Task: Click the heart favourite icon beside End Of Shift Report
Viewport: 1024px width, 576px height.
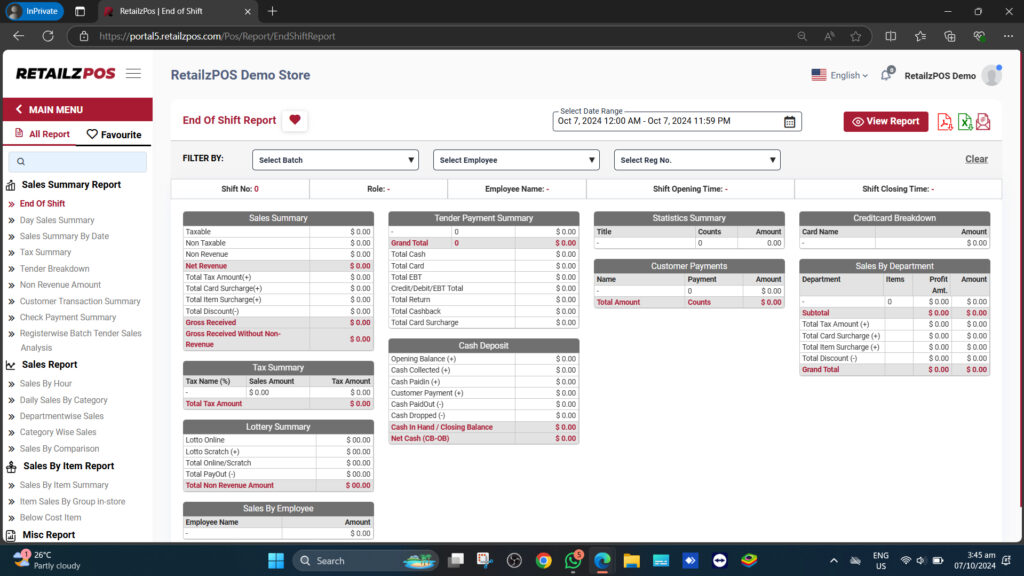Action: 294,120
